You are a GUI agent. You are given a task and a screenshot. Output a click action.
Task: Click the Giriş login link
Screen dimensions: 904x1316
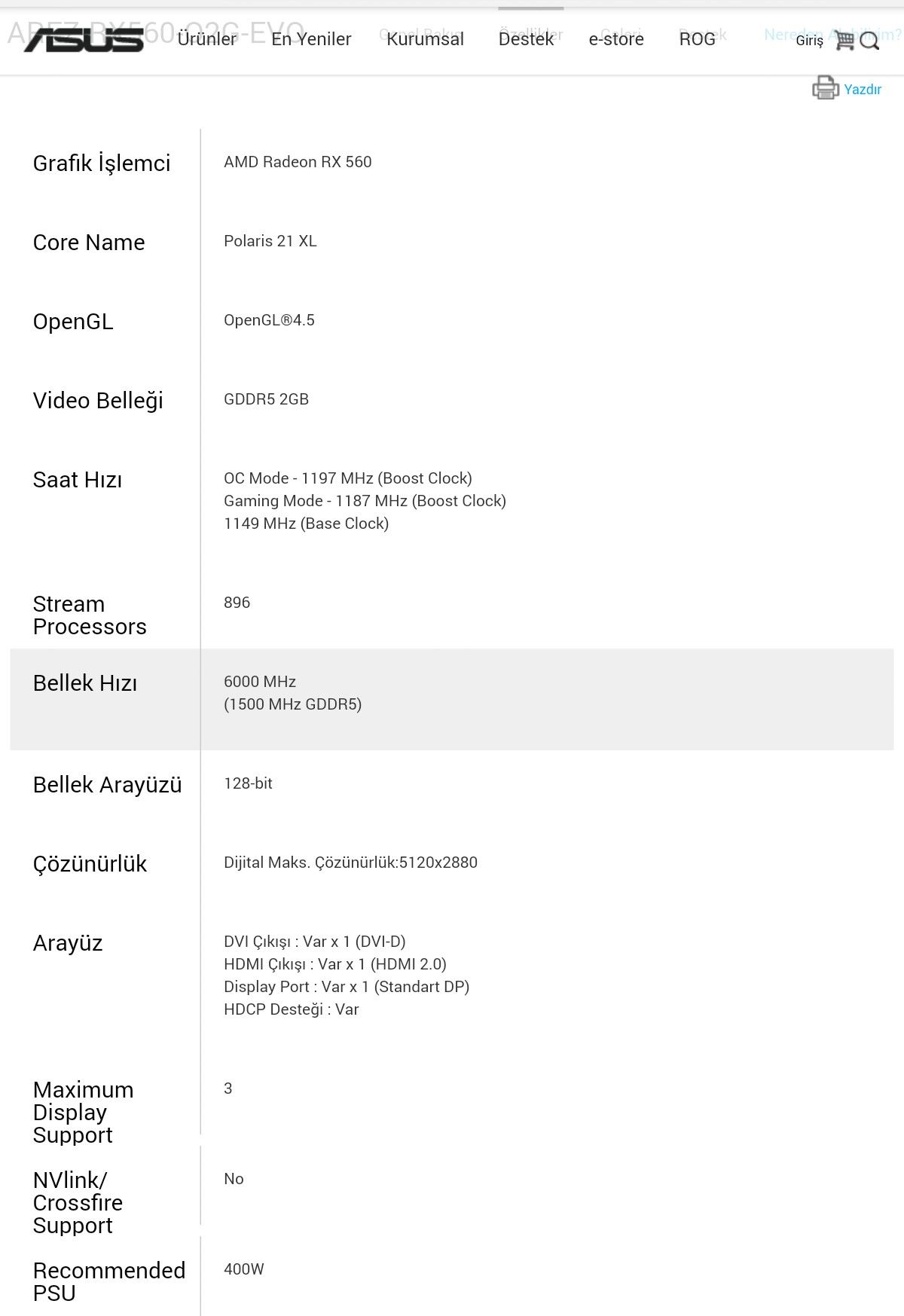coord(809,41)
